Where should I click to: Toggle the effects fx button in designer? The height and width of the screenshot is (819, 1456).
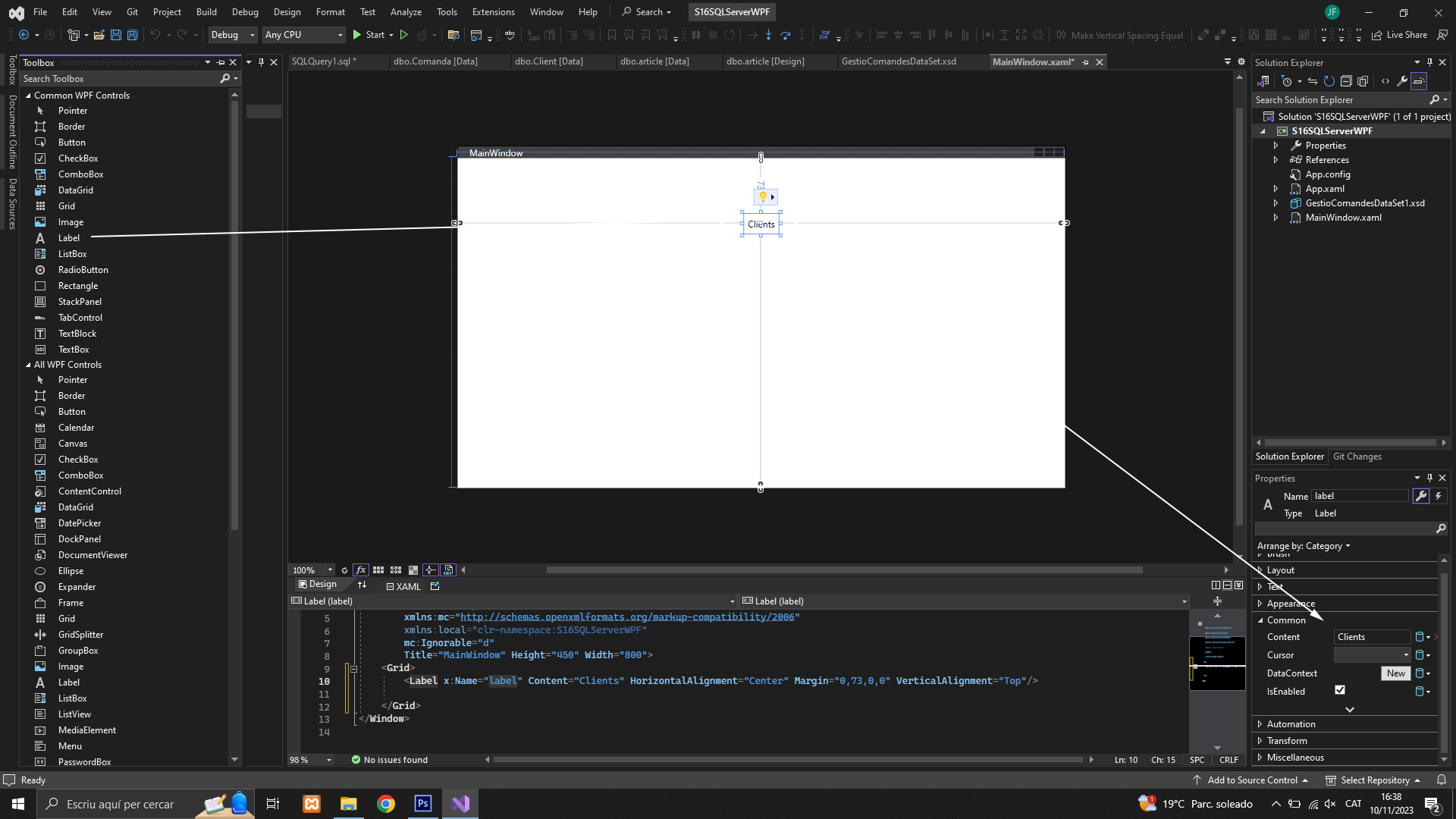tap(361, 570)
